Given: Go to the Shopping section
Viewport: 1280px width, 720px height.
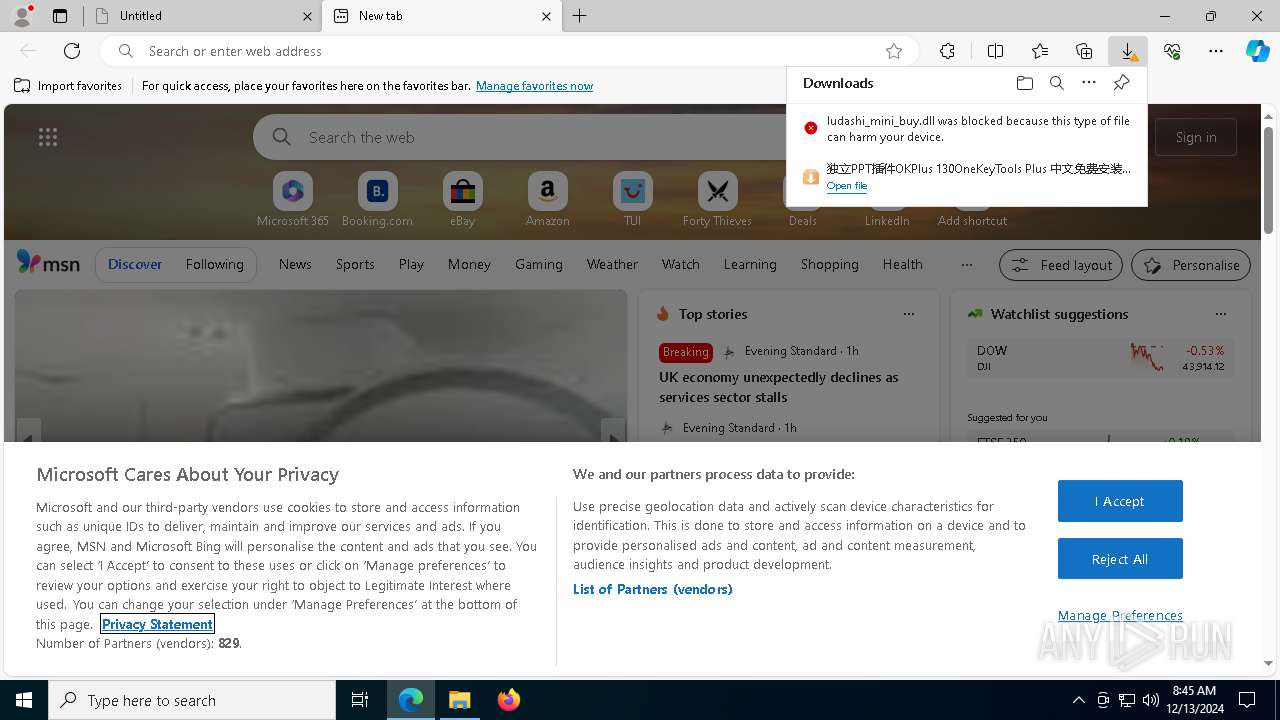Looking at the screenshot, I should [x=829, y=264].
